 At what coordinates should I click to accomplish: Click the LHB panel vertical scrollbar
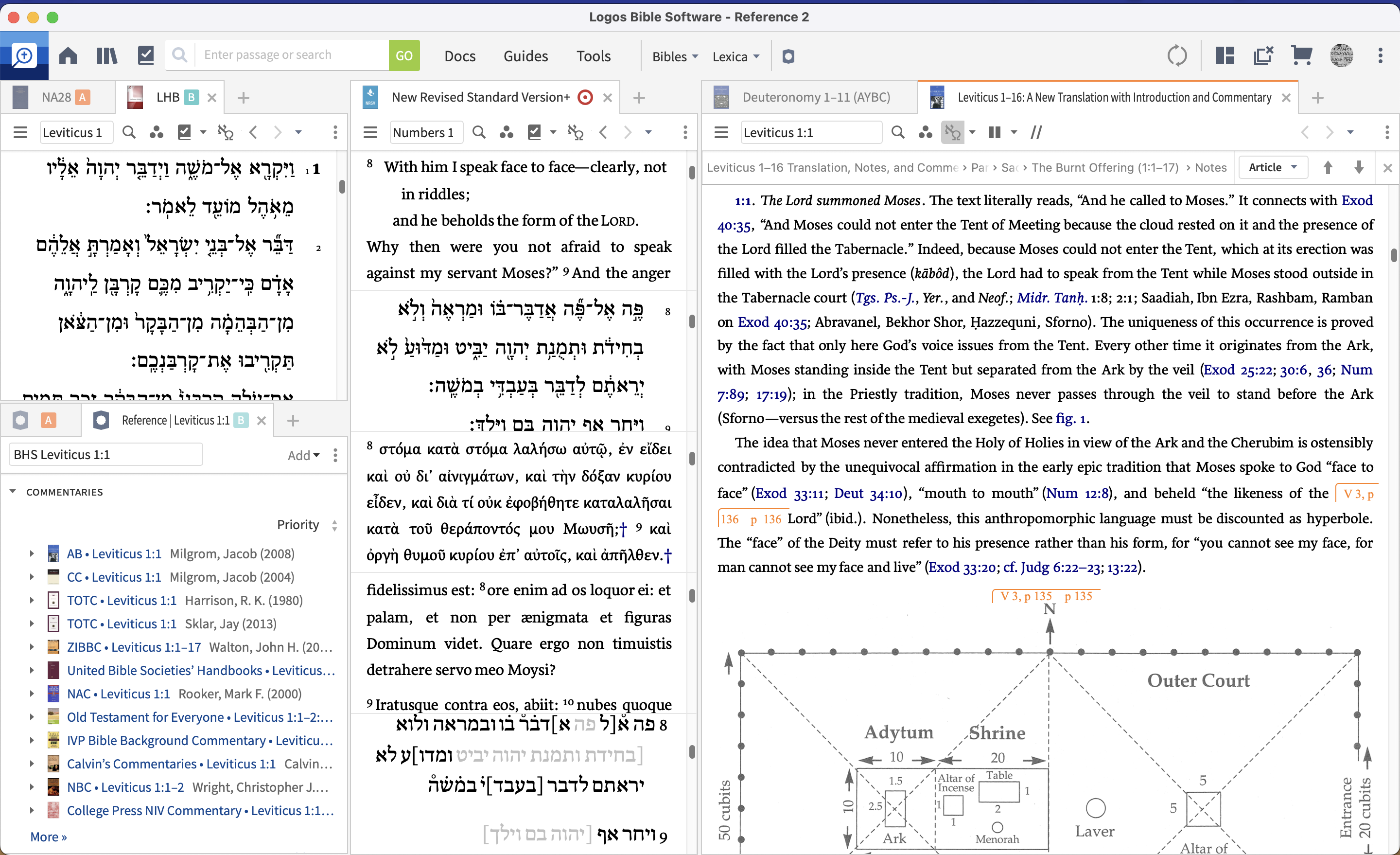pyautogui.click(x=342, y=186)
